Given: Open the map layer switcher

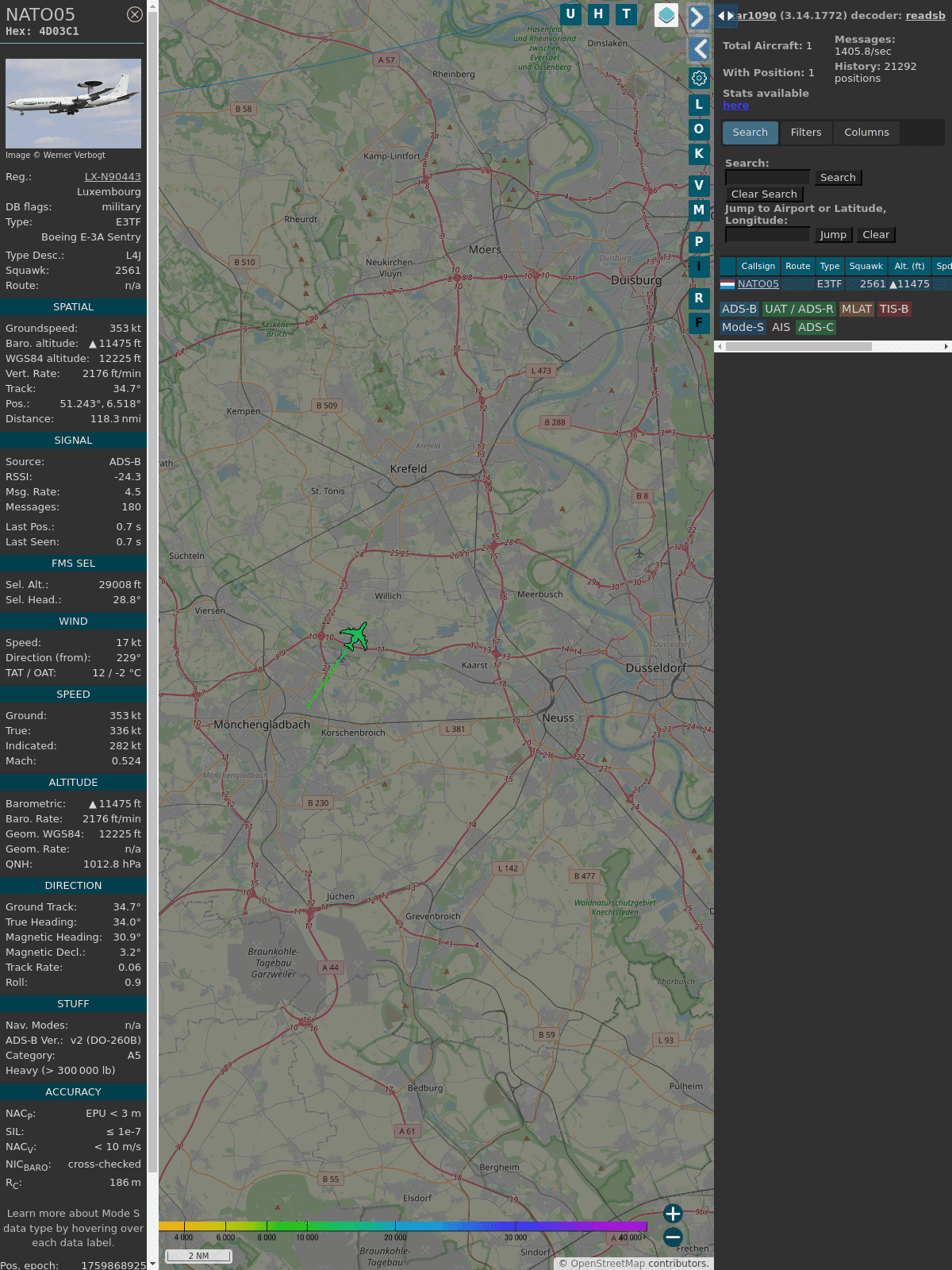Looking at the screenshot, I should pyautogui.click(x=666, y=15).
